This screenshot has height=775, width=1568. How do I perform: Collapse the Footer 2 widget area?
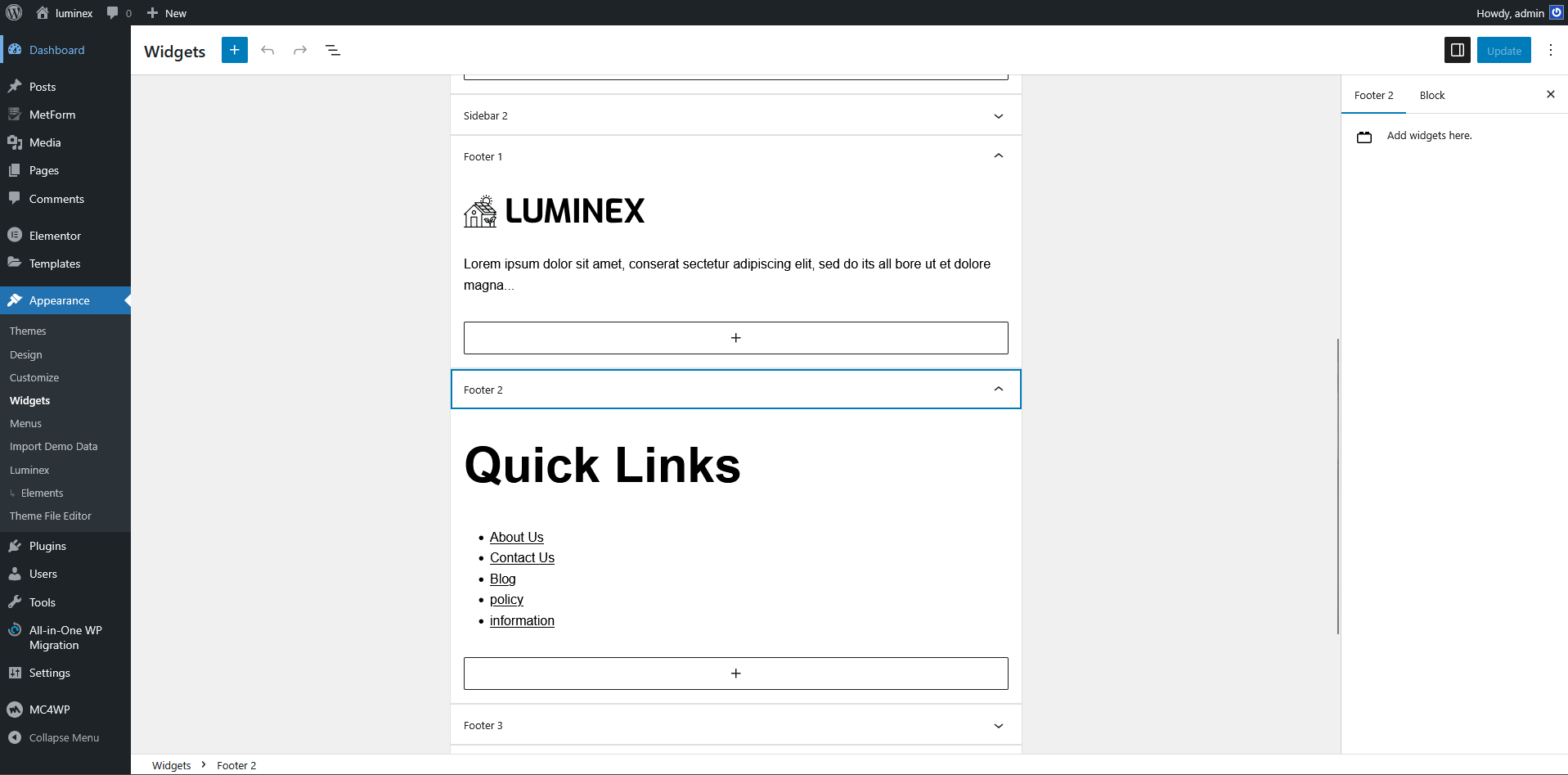998,390
